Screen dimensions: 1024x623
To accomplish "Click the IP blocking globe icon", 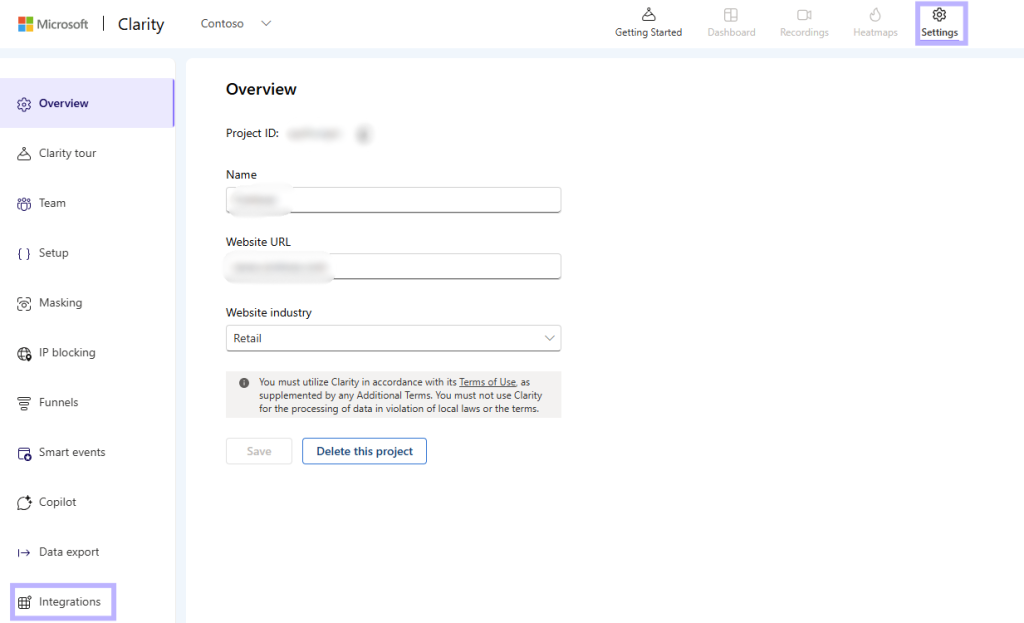I will pos(24,353).
